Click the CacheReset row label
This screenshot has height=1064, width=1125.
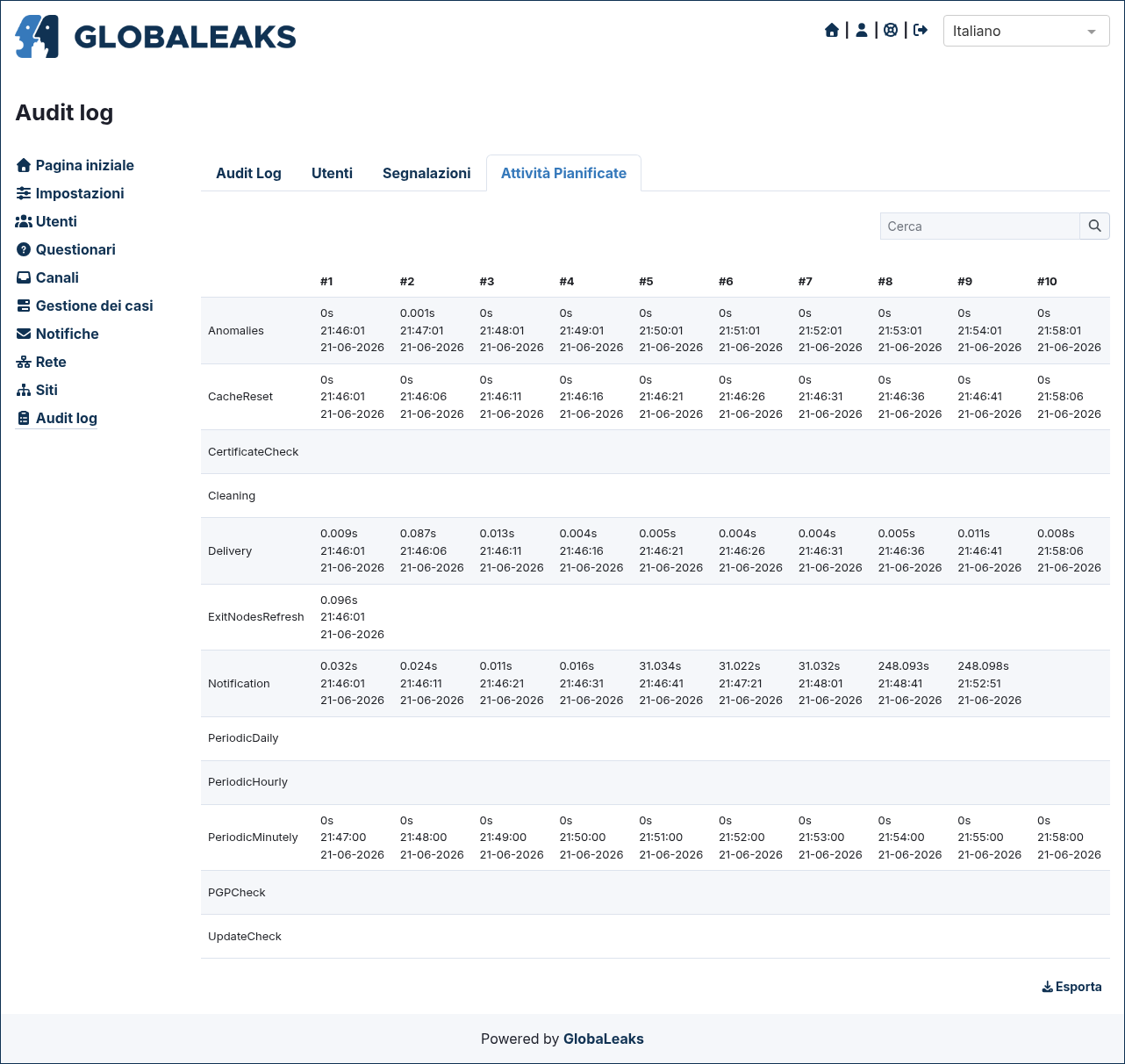[240, 397]
